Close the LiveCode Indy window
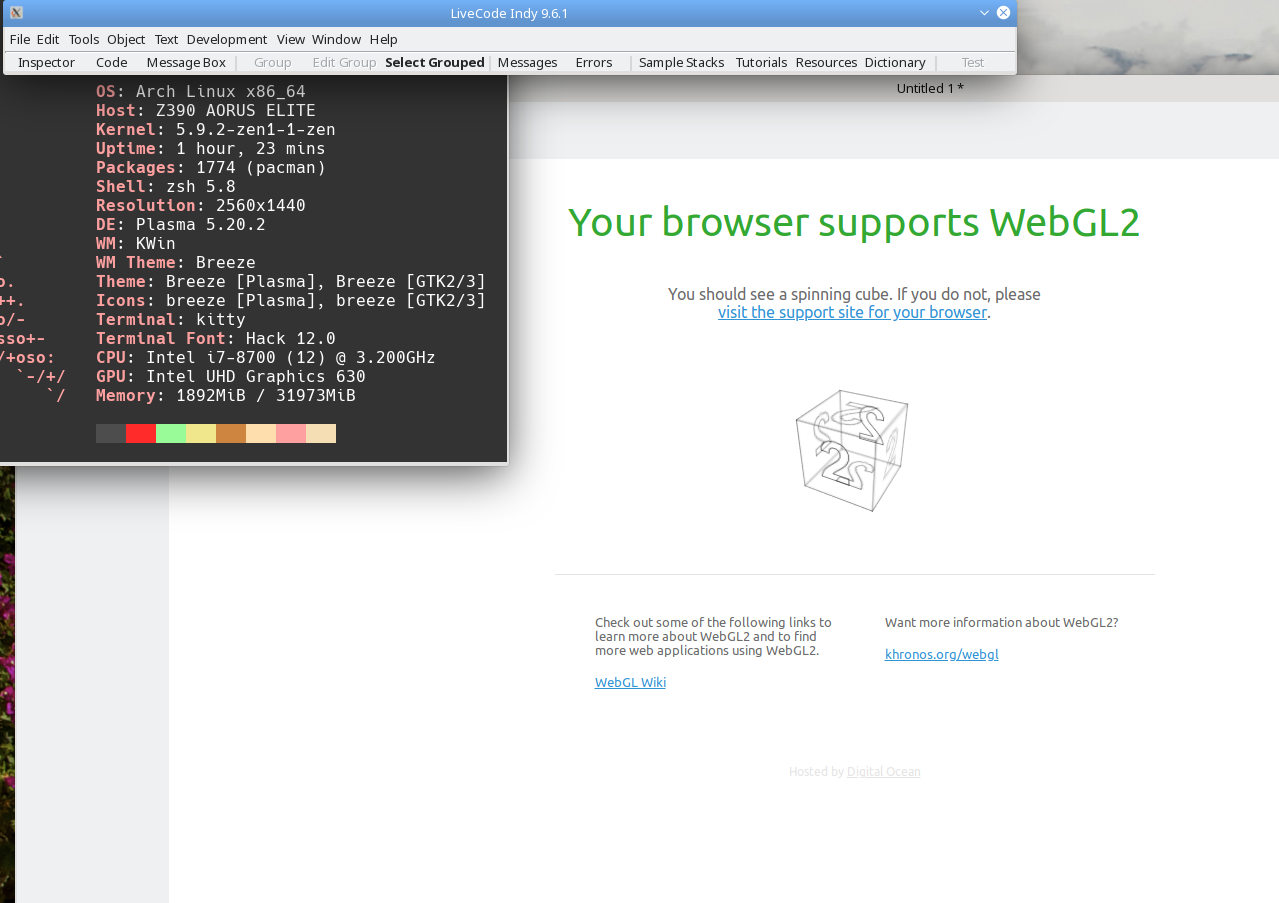Image resolution: width=1279 pixels, height=903 pixels. pos(1004,13)
